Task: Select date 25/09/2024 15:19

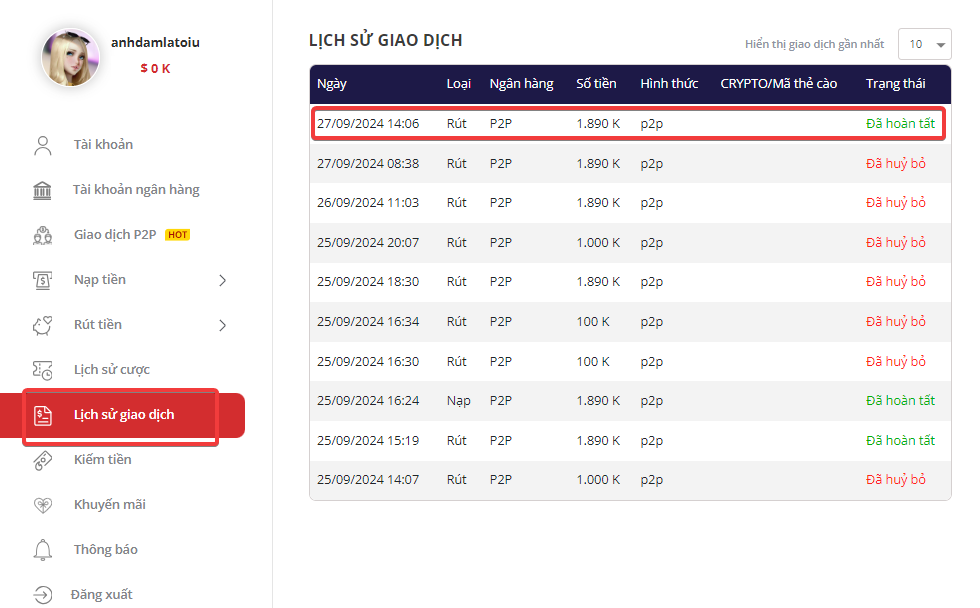Action: [368, 441]
